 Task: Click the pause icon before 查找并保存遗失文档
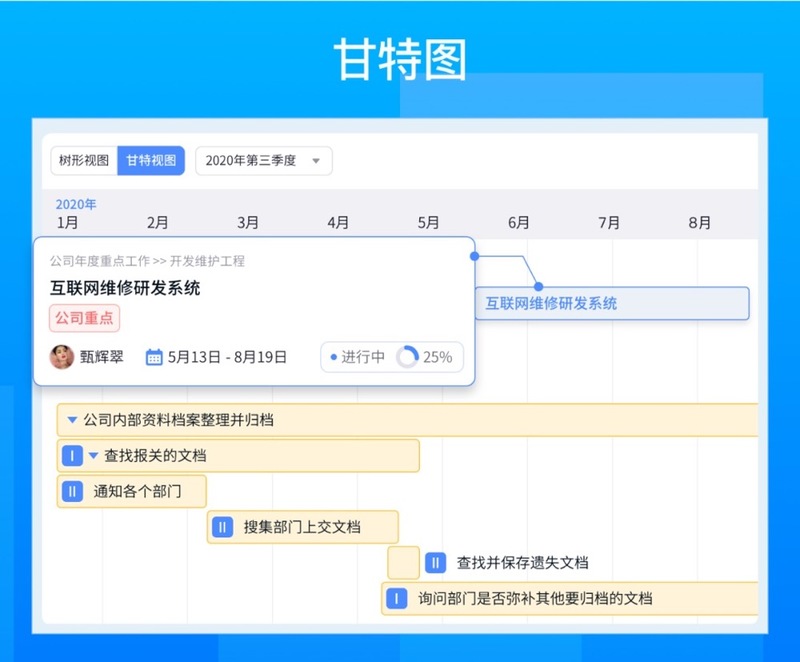[x=435, y=563]
